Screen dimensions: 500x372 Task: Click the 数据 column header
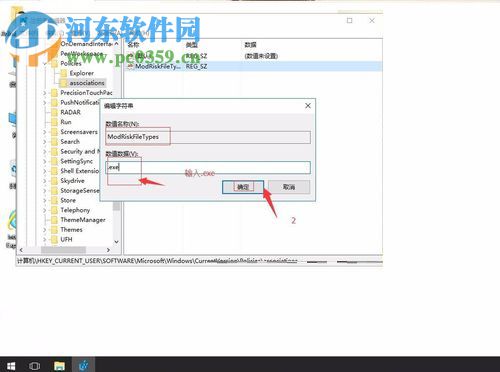pos(250,45)
